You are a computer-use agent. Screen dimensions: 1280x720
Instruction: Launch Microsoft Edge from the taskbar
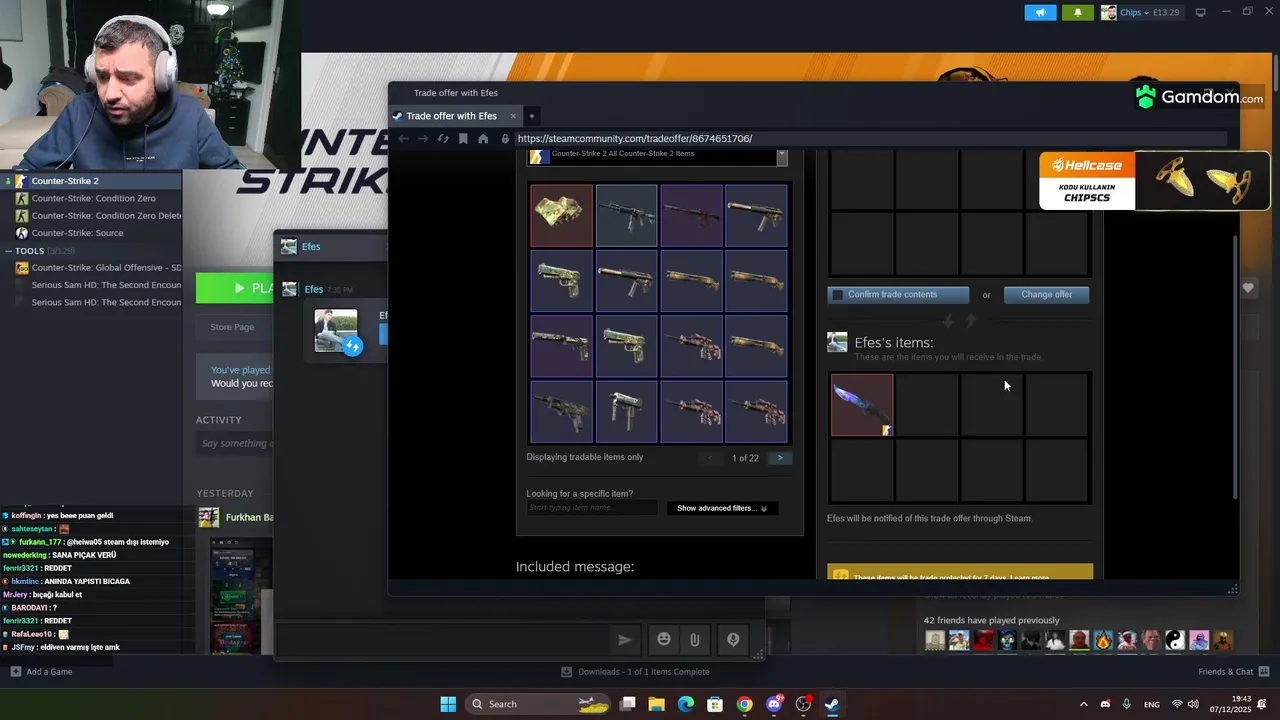pyautogui.click(x=686, y=704)
